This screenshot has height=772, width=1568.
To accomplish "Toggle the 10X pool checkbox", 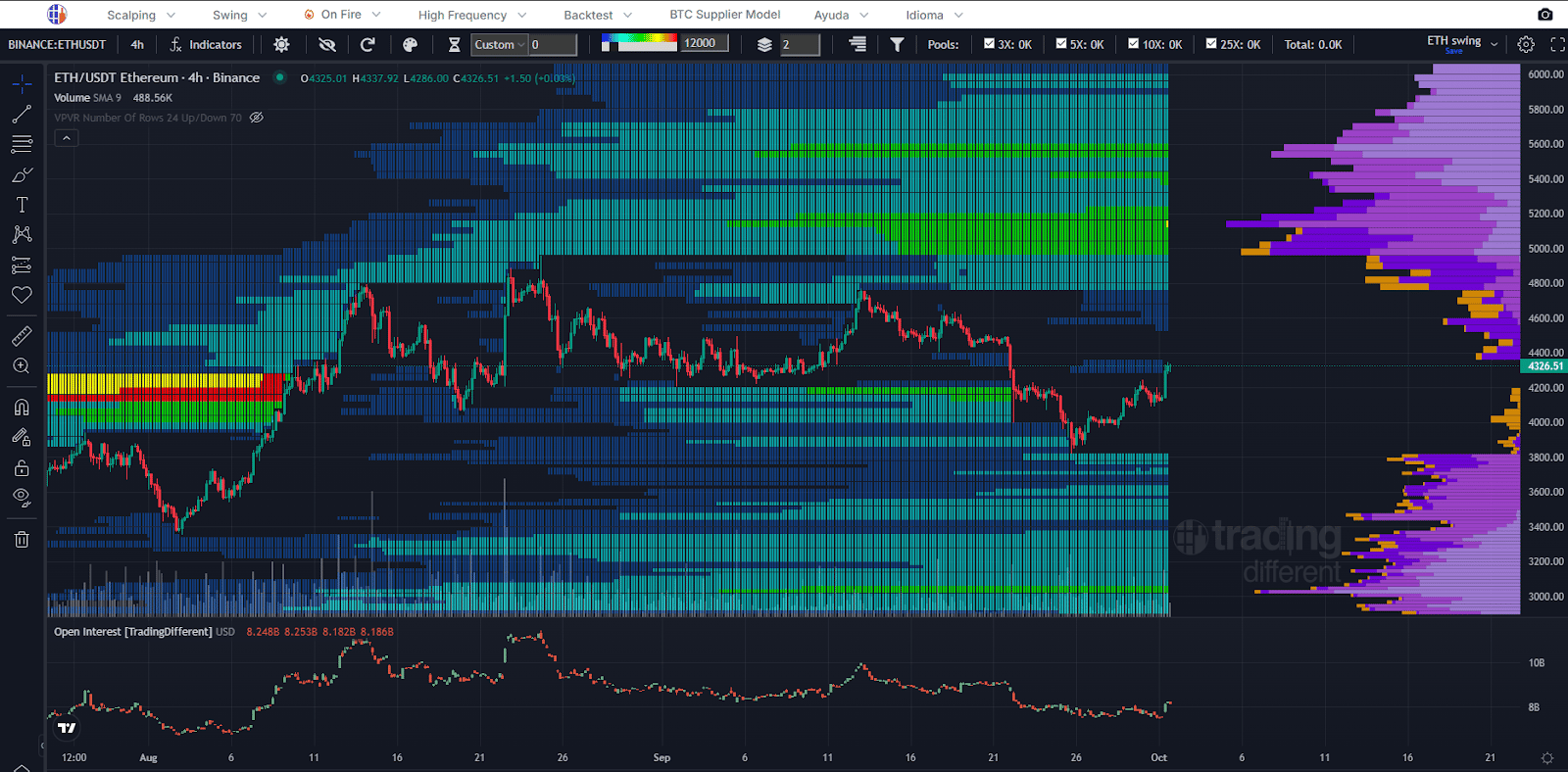I will [x=1134, y=43].
